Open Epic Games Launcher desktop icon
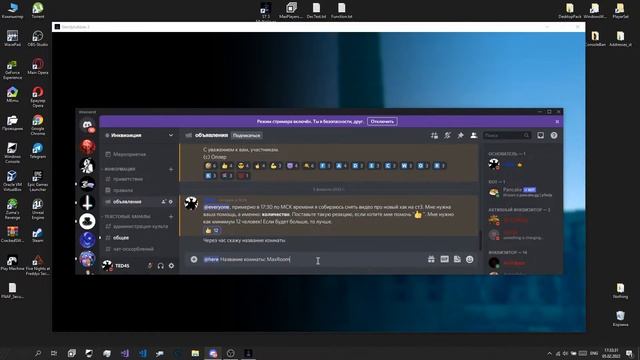640x360 pixels. point(38,181)
